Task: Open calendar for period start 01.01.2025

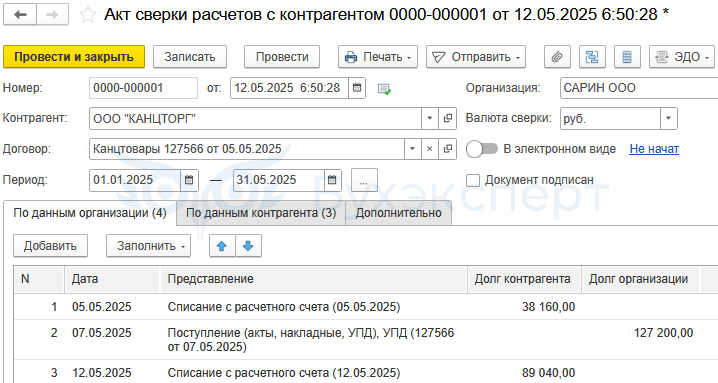Action: click(x=189, y=180)
